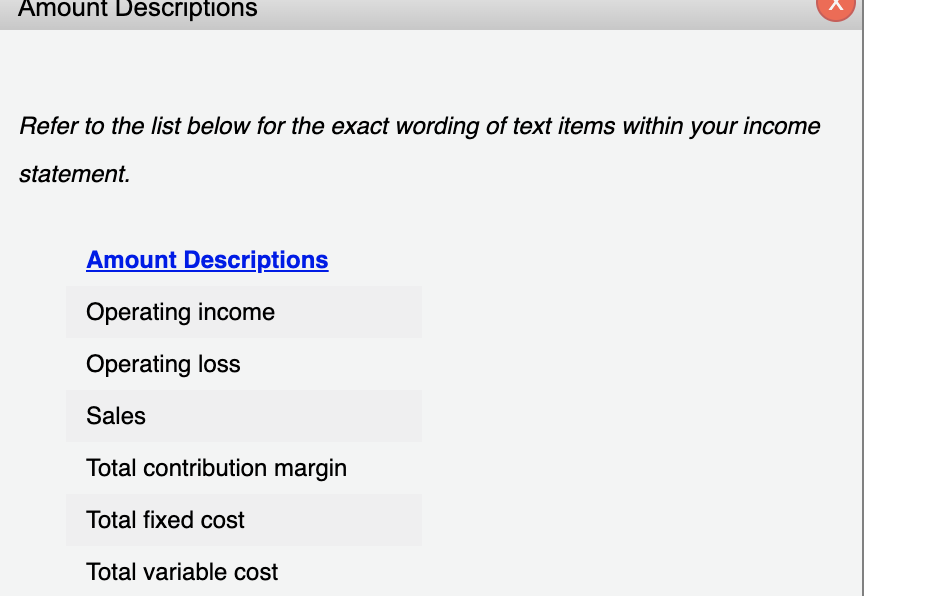Click the Amount Descriptions title bar
Screen dimensions: 940x596
click(x=137, y=12)
